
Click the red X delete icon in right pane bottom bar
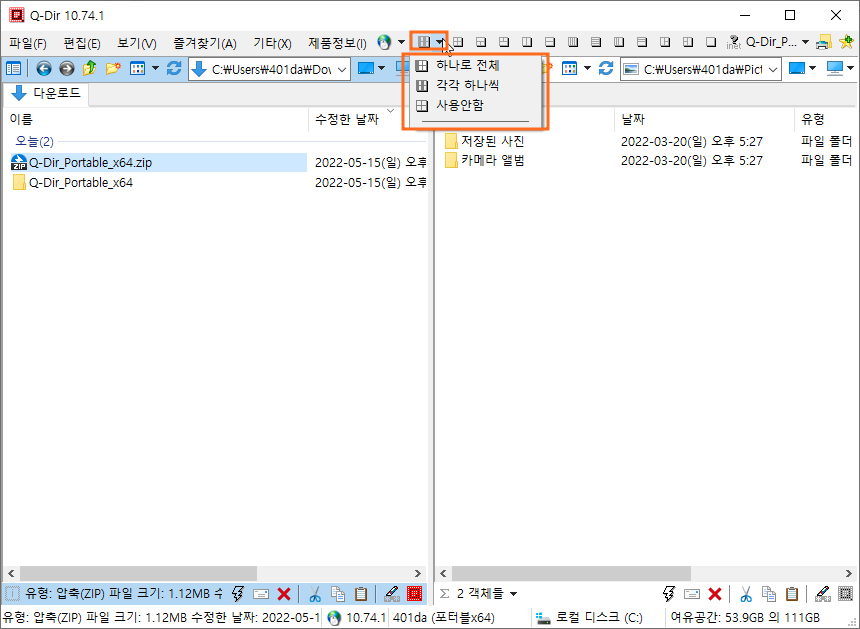715,593
